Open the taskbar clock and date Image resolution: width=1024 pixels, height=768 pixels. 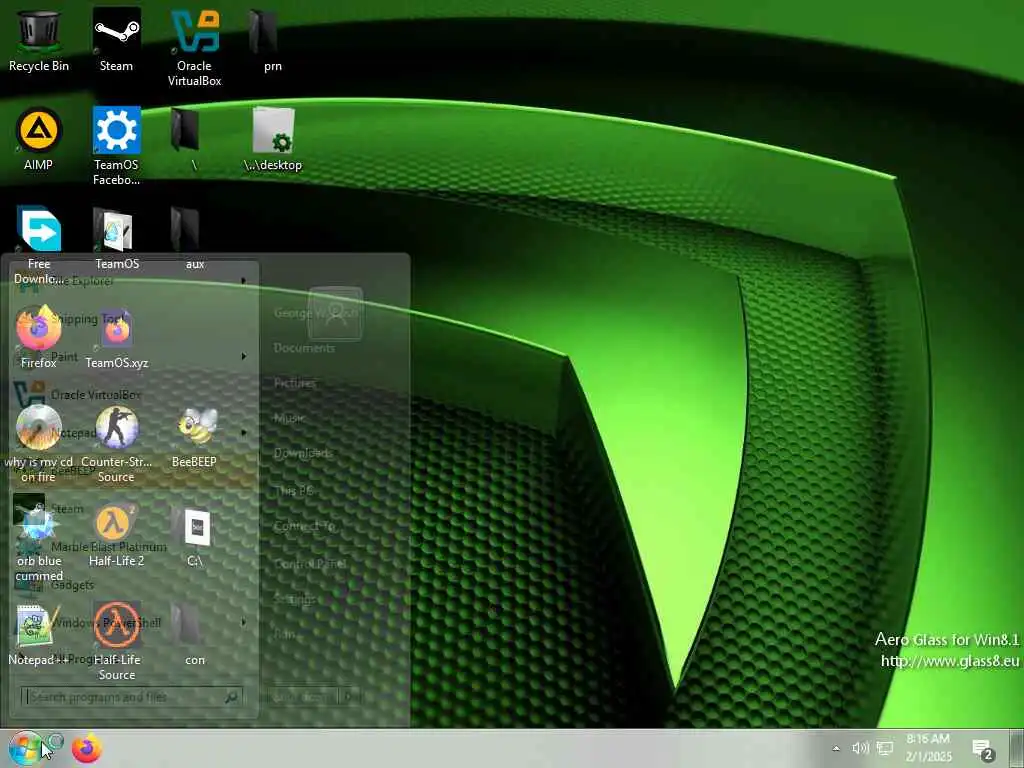928,748
